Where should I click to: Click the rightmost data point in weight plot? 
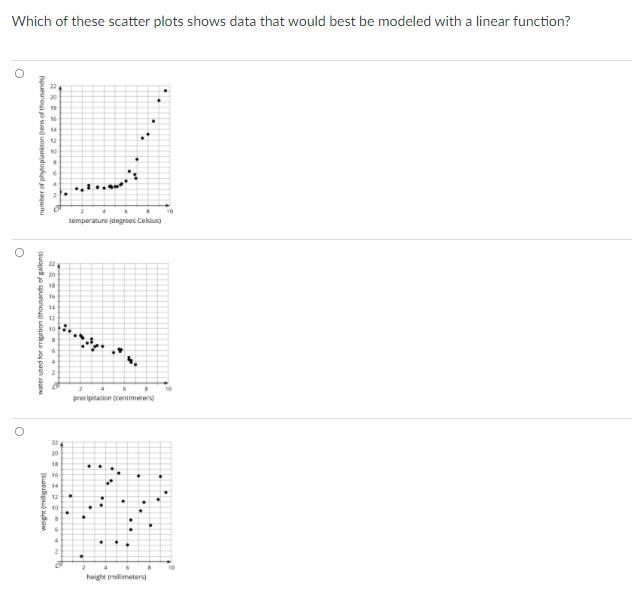[x=166, y=492]
